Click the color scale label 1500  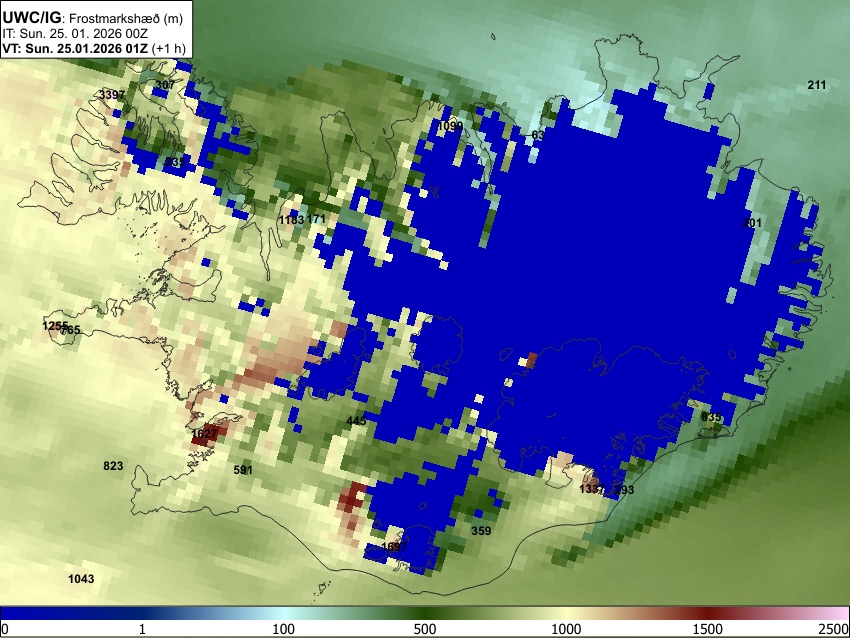tap(708, 629)
